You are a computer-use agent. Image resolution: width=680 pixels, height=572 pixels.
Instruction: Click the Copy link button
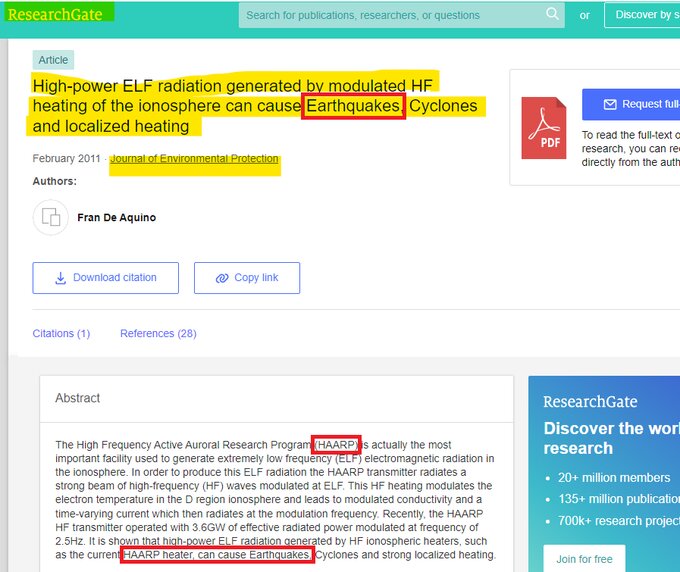[247, 278]
